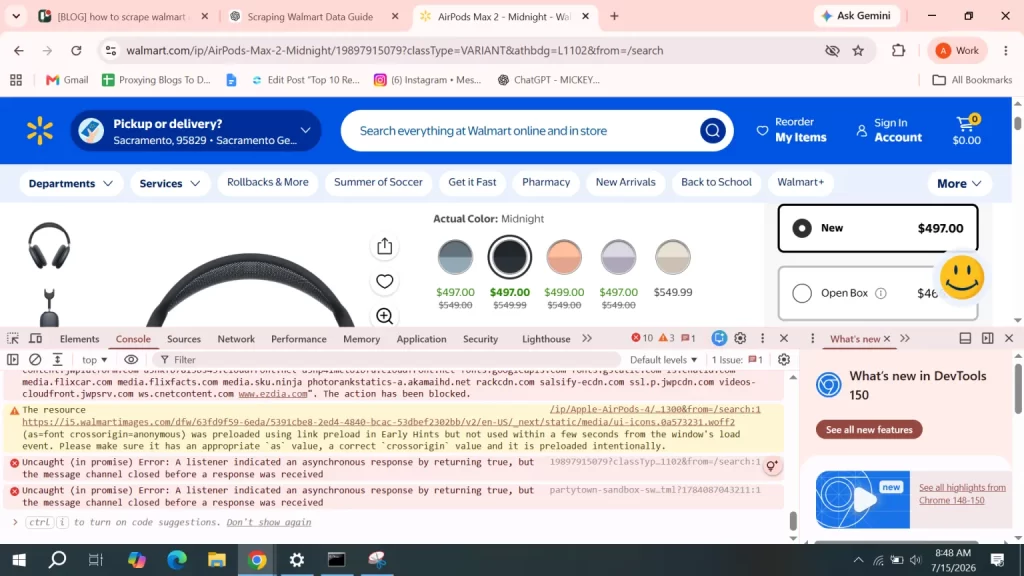Open the shopping cart icon
This screenshot has height=576, width=1024.
tap(967, 130)
